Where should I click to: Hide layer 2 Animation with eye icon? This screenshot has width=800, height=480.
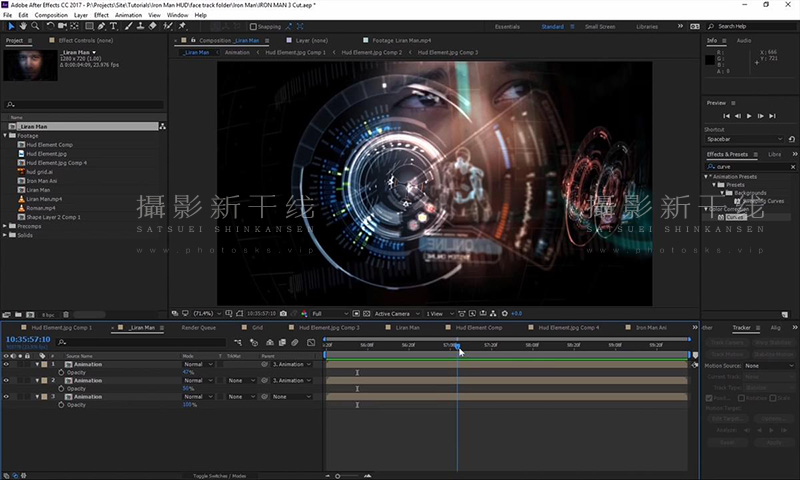pyautogui.click(x=6, y=381)
